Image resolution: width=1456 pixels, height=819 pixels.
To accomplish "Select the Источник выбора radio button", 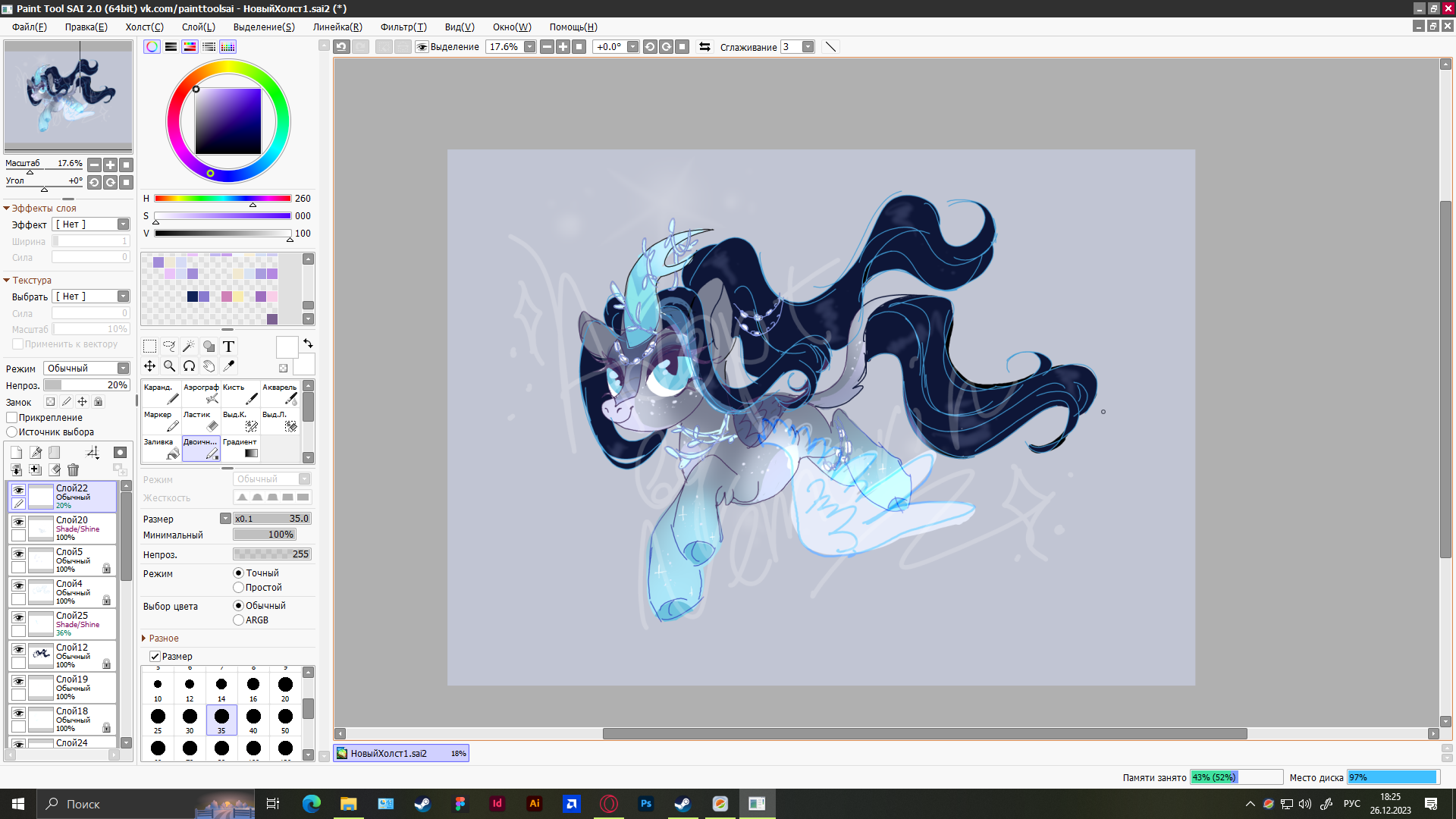I will point(12,432).
